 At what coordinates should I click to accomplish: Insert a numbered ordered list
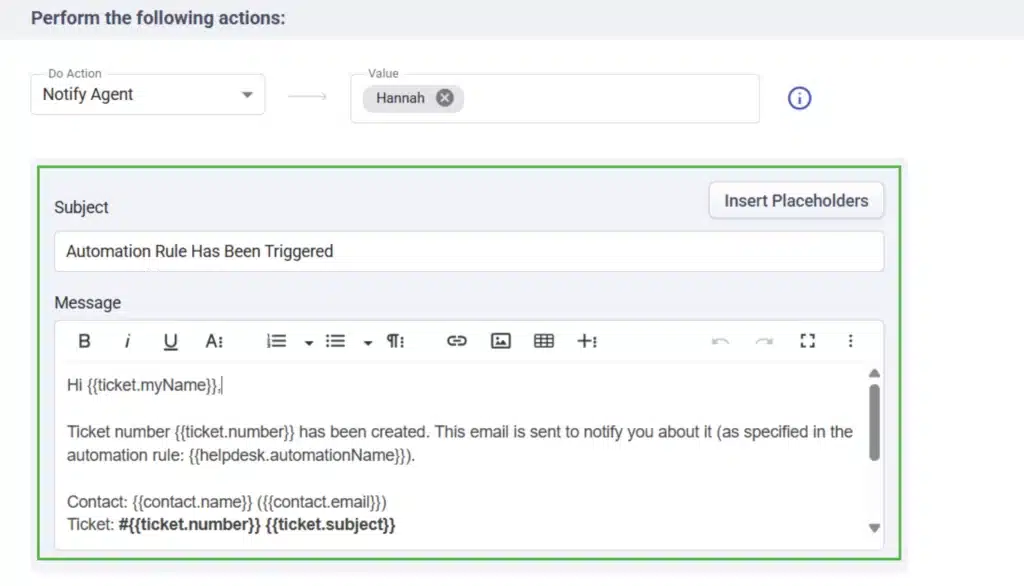[x=277, y=341]
